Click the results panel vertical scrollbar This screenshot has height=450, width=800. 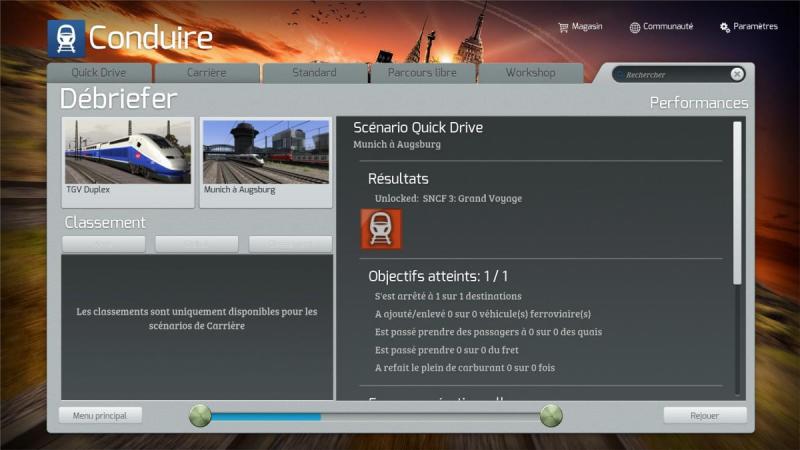(737, 203)
